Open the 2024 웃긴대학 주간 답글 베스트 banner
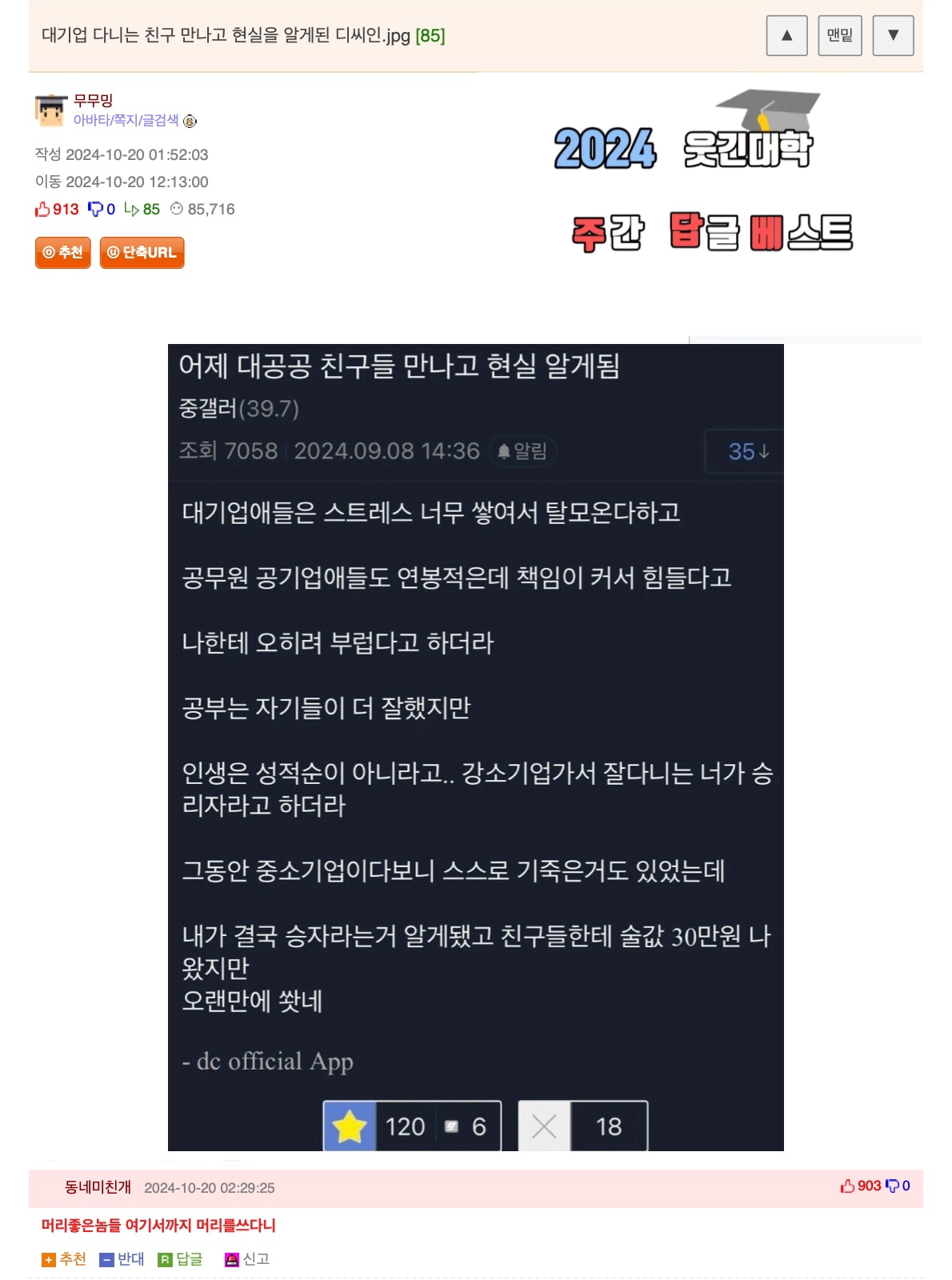Image resolution: width=952 pixels, height=1280 pixels. (x=704, y=171)
